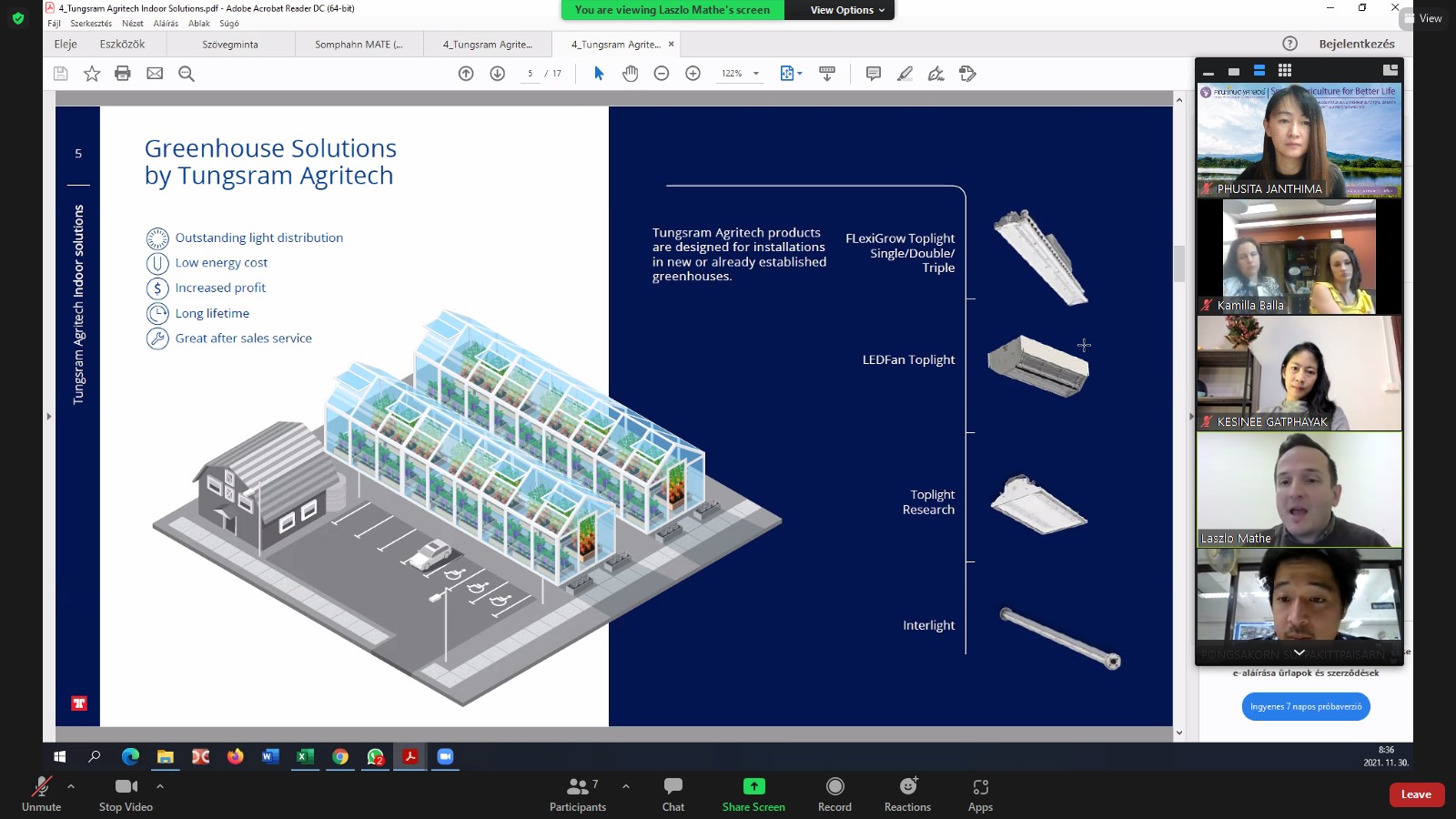Open the Szerkesztés menu
This screenshot has width=1456, height=819.
91,24
